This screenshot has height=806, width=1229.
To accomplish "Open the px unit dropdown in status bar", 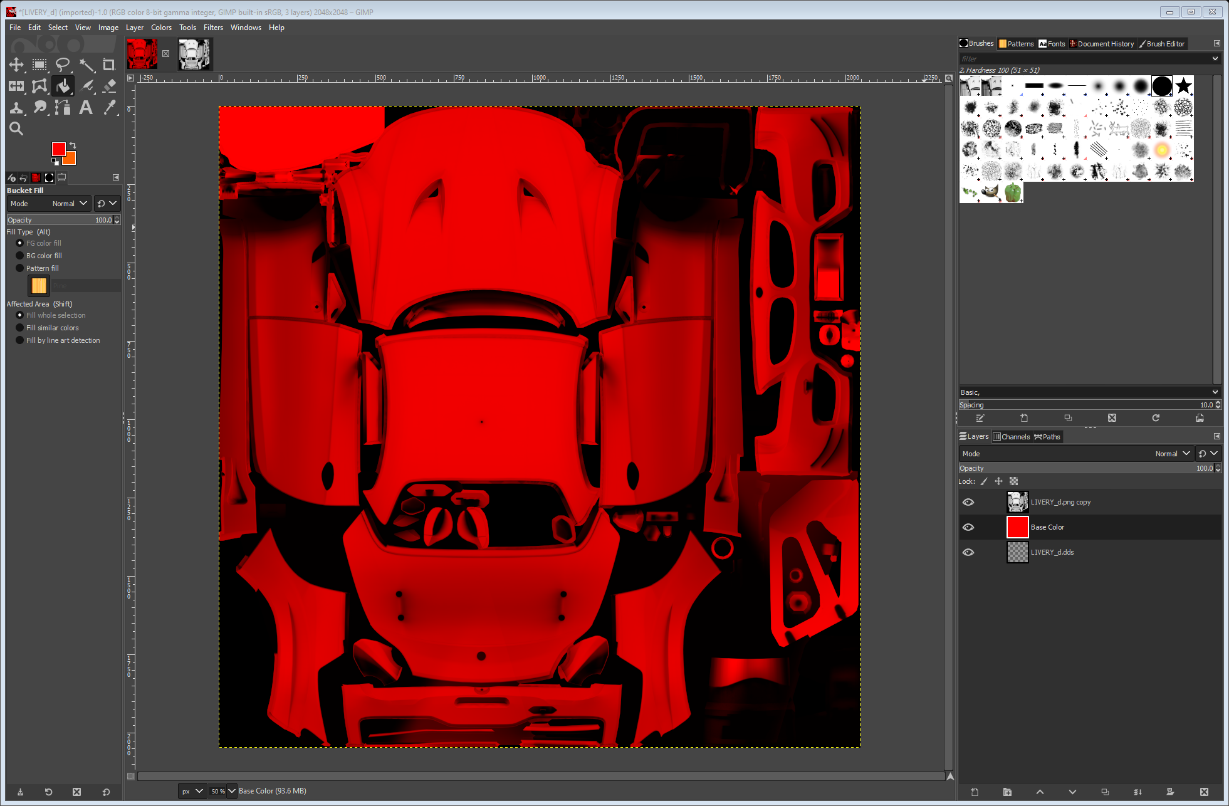I will point(192,791).
